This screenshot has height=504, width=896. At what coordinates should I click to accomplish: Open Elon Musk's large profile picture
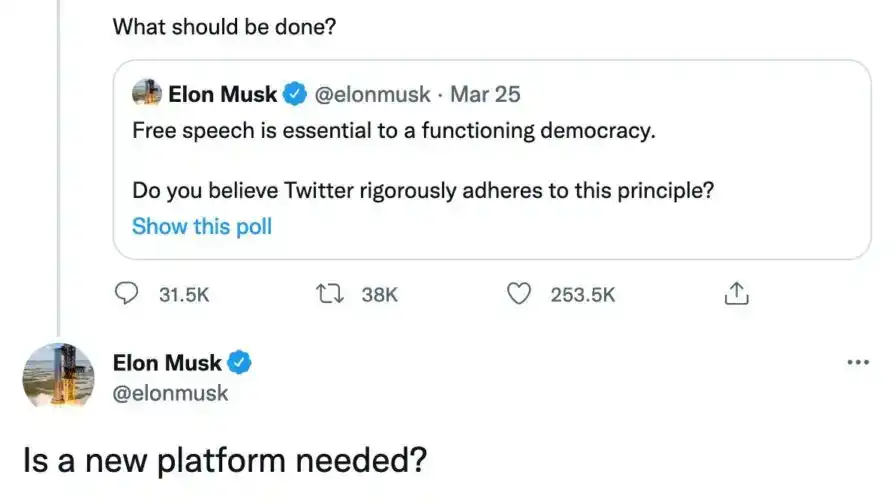(x=58, y=376)
